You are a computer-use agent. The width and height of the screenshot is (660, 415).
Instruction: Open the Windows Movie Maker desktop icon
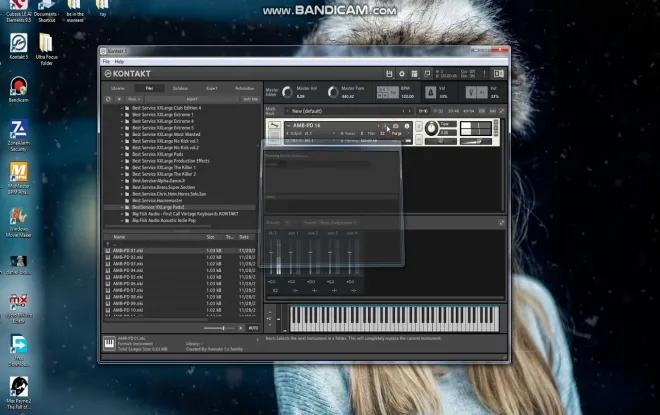pos(19,222)
